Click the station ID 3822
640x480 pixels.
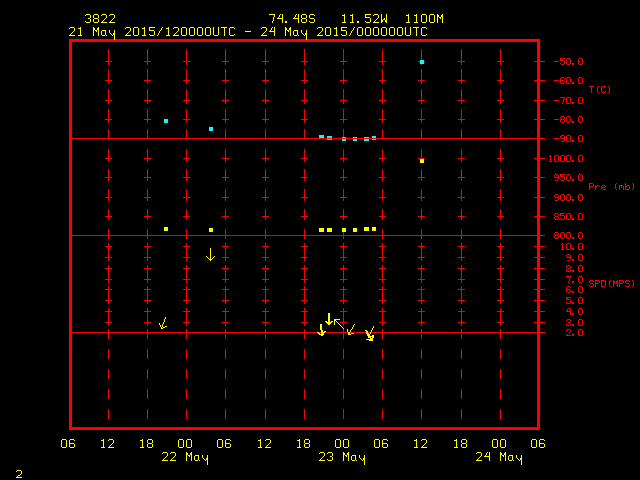(x=100, y=19)
